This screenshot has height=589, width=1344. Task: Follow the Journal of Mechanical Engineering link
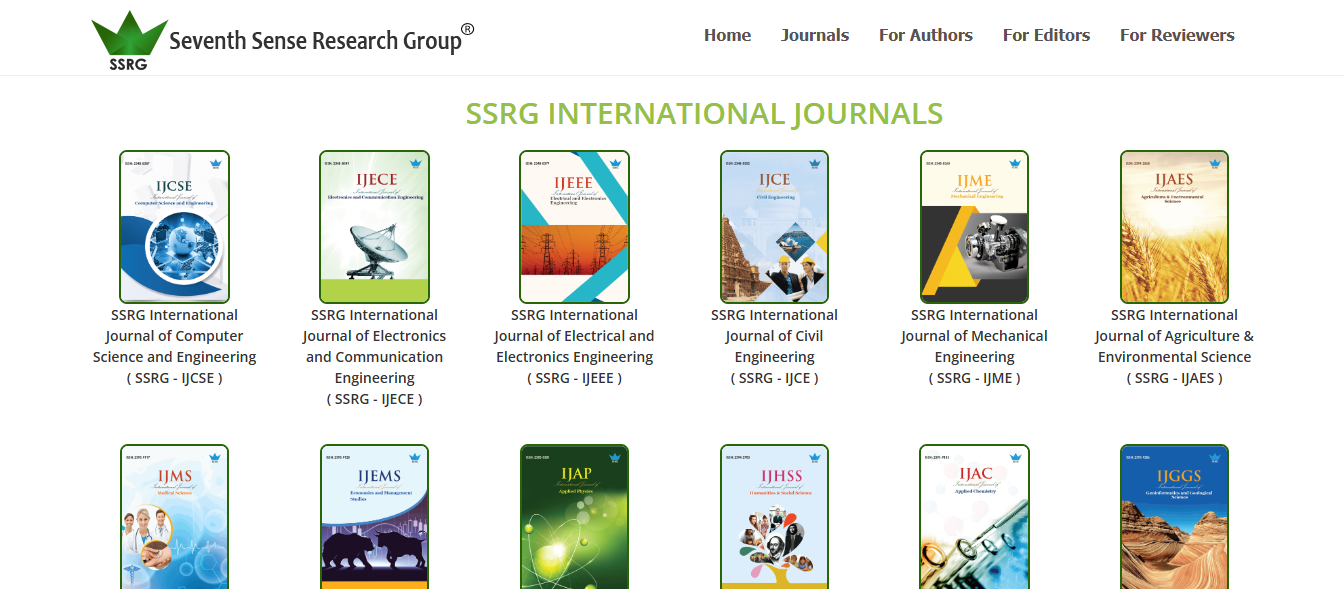(x=975, y=346)
